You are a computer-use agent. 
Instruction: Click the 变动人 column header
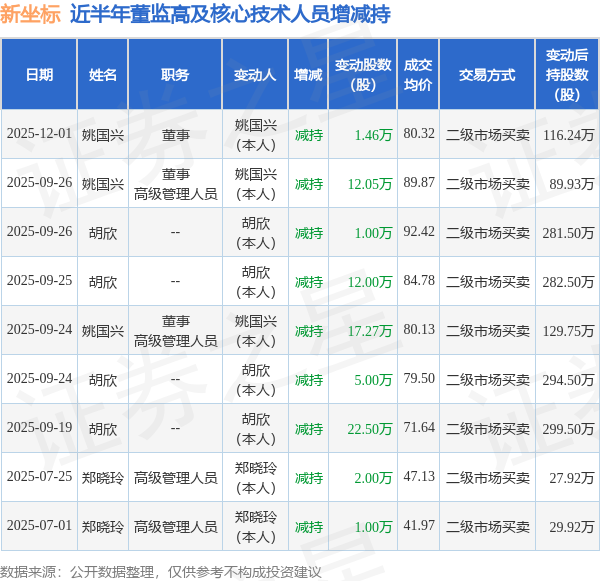tap(255, 75)
